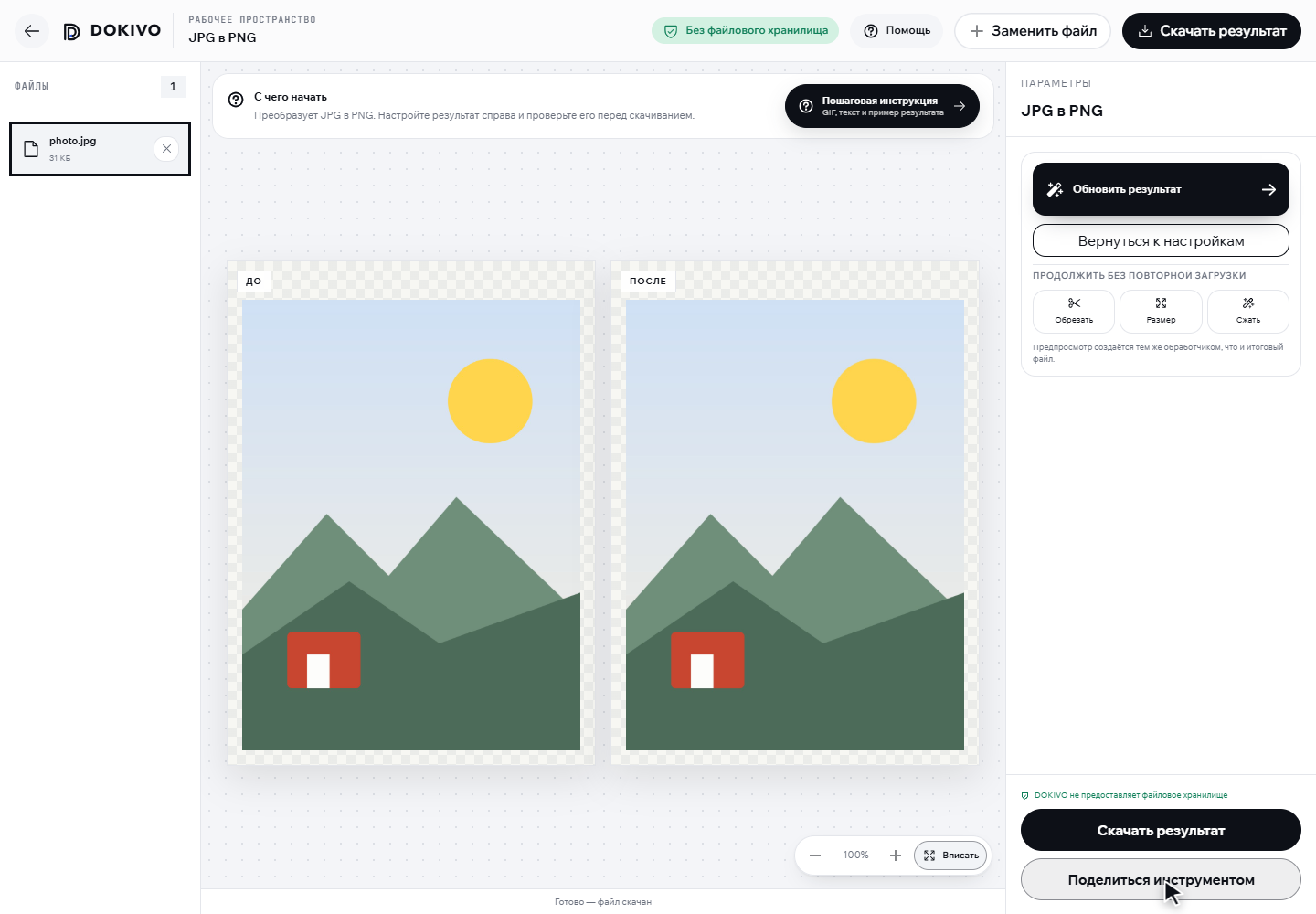
Task: Choose the Обрезать crop tool
Action: tap(1074, 311)
